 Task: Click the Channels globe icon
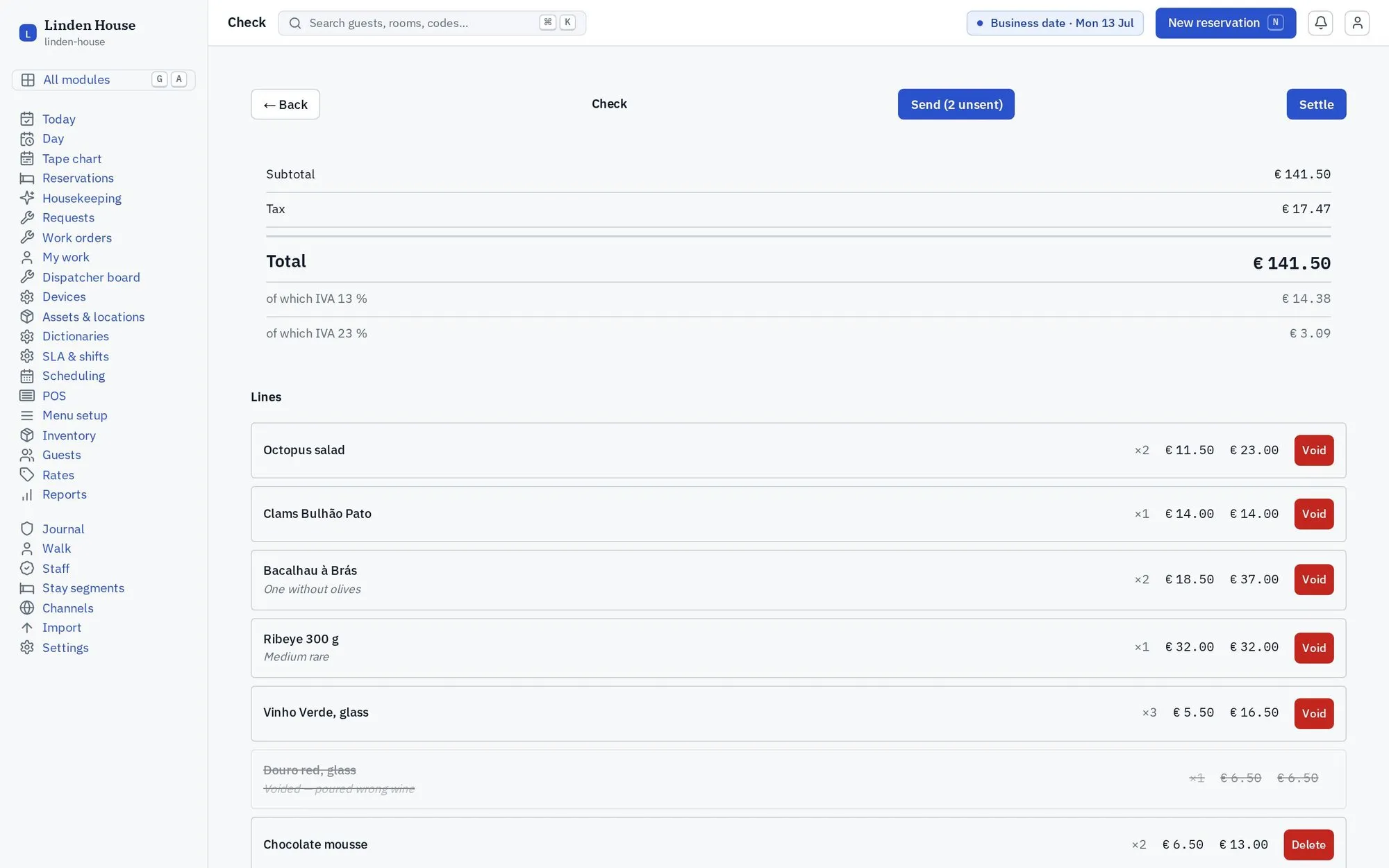point(27,608)
